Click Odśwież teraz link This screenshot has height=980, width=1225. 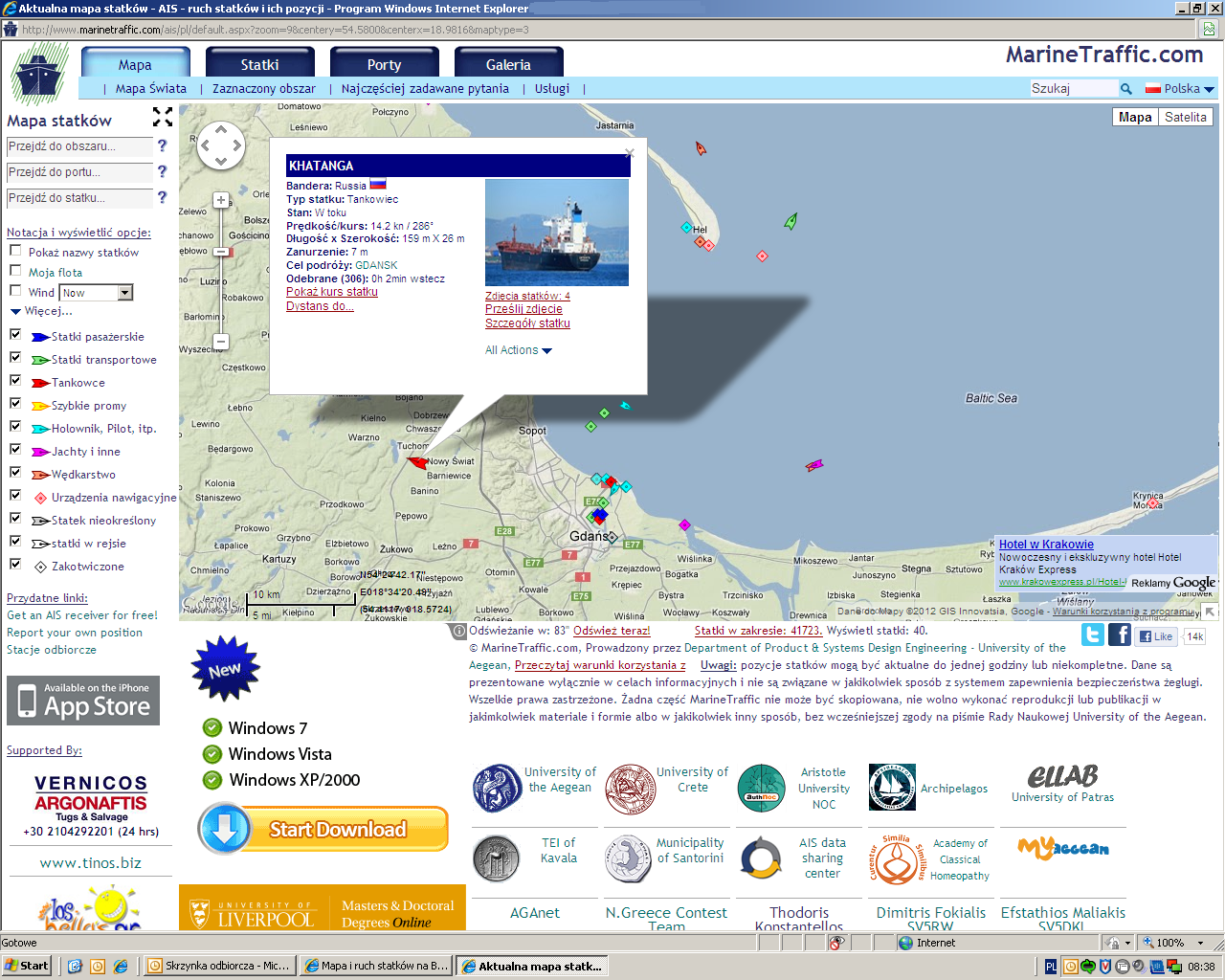pyautogui.click(x=612, y=631)
